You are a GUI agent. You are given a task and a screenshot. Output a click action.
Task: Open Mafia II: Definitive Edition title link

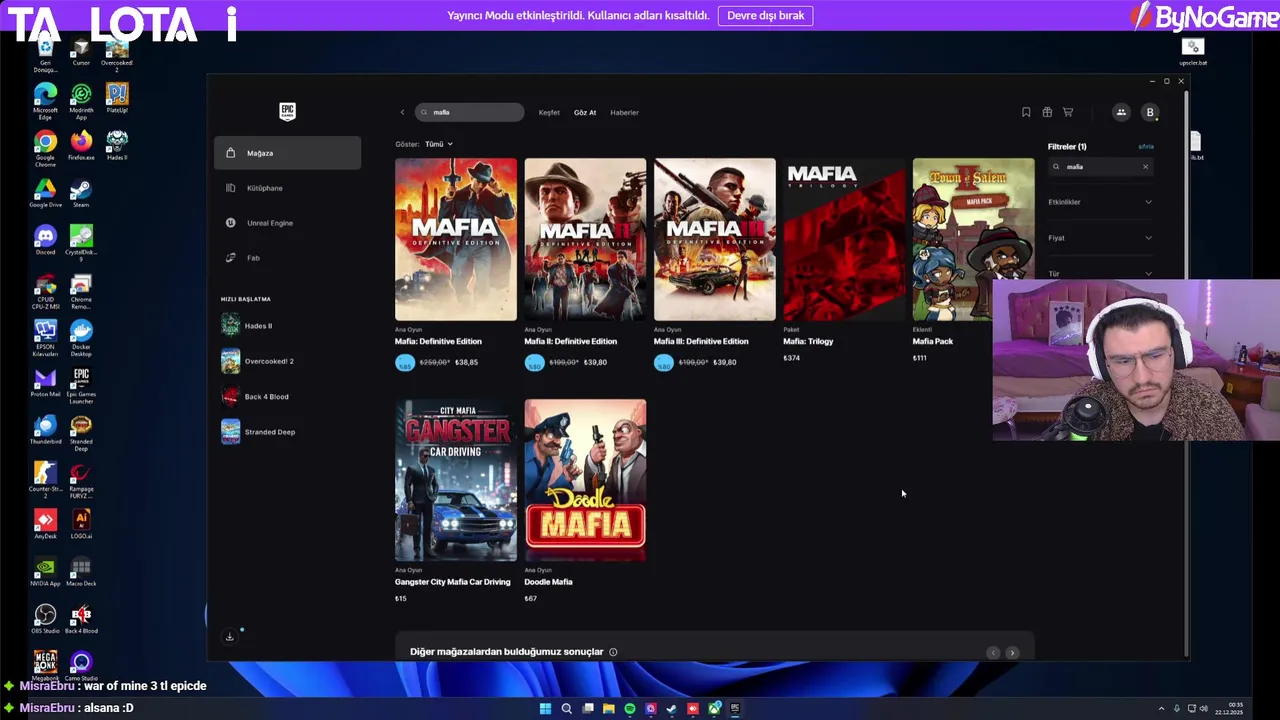click(571, 341)
